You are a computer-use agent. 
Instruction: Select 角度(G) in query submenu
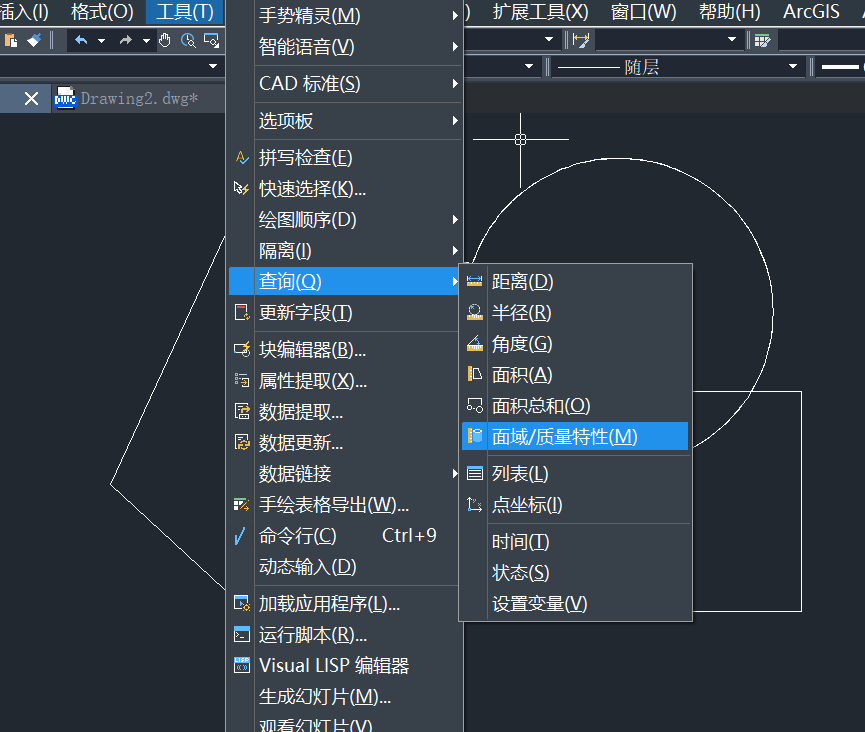575,344
